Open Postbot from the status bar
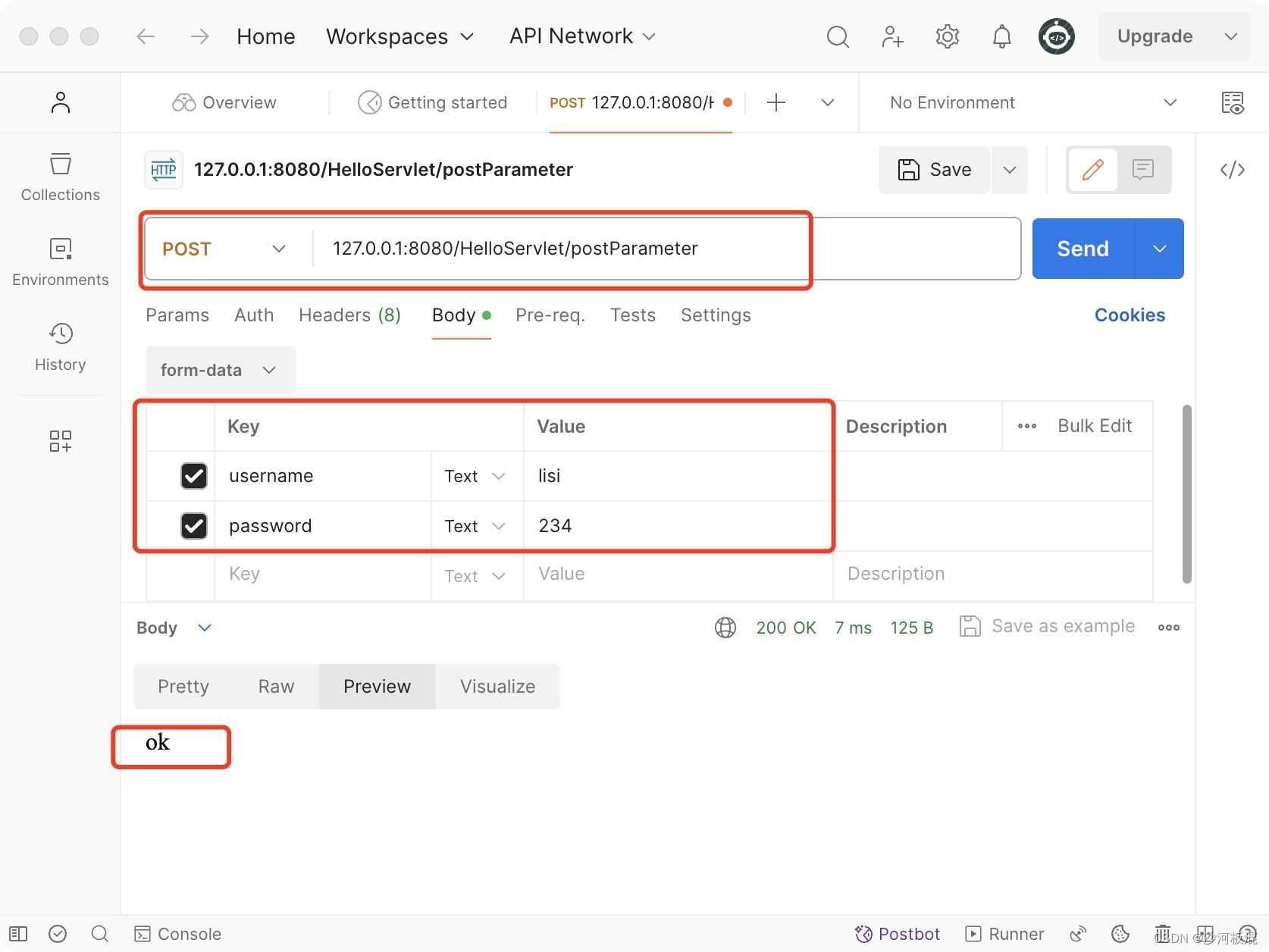Viewport: 1269px width, 952px height. pos(898,933)
